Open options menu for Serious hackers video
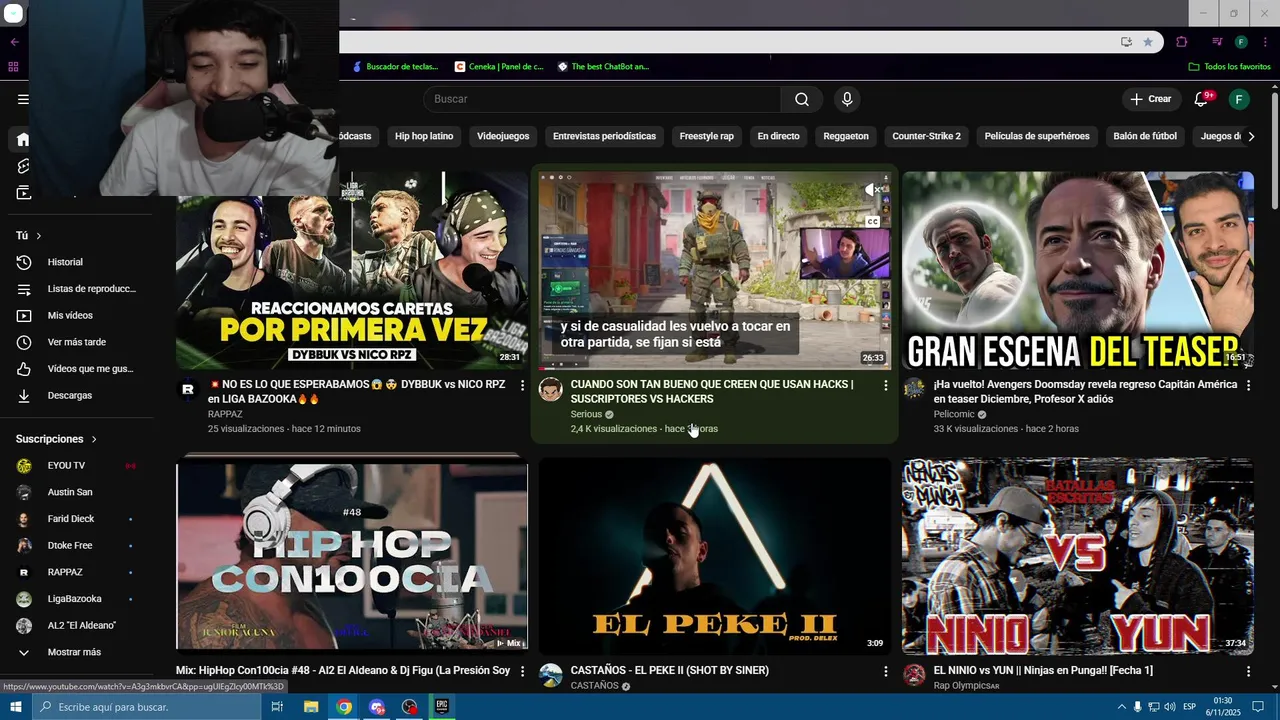The image size is (1280, 720). click(885, 386)
